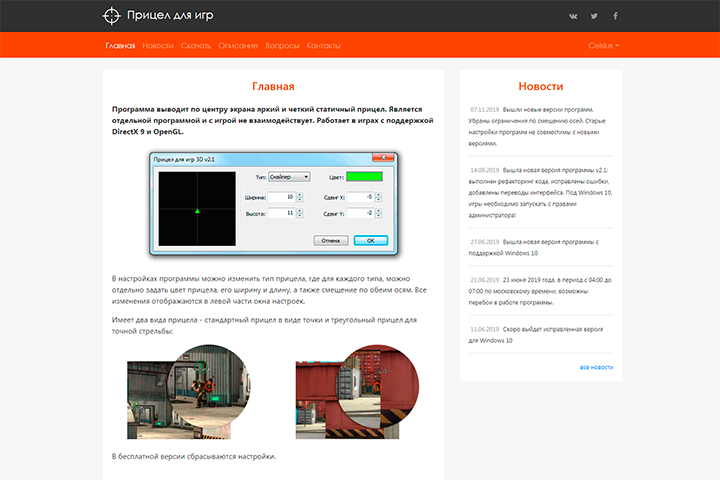Click the Ширина value field

pos(281,197)
